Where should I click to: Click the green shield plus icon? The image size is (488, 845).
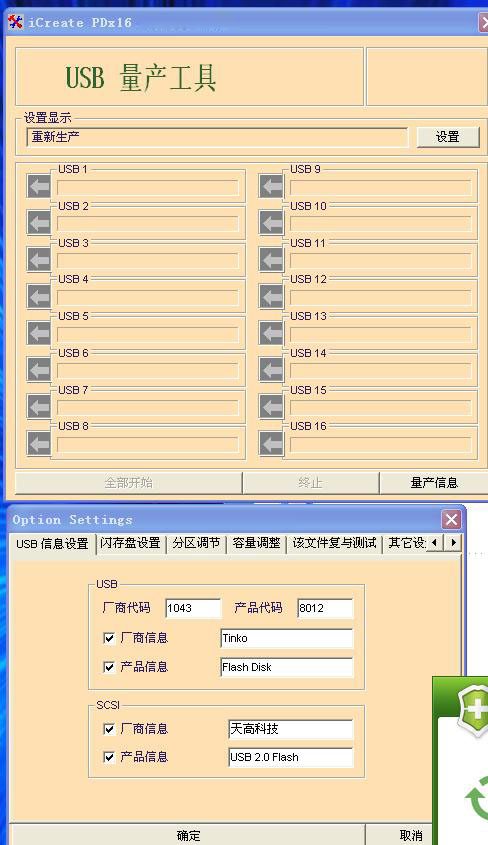[x=473, y=708]
